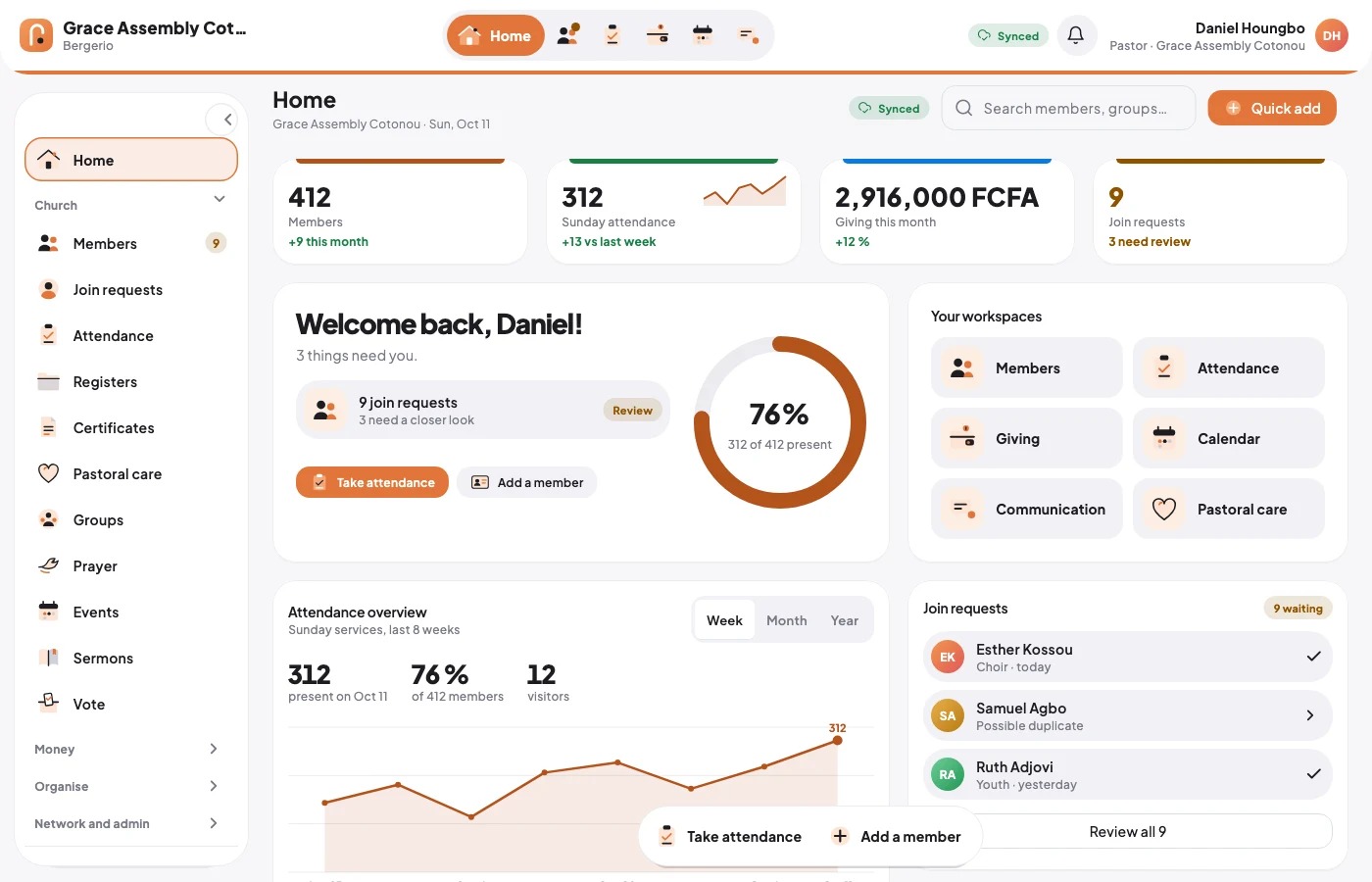The image size is (1372, 882).
Task: Open Pastoral care in sidebar
Action: coord(131,474)
